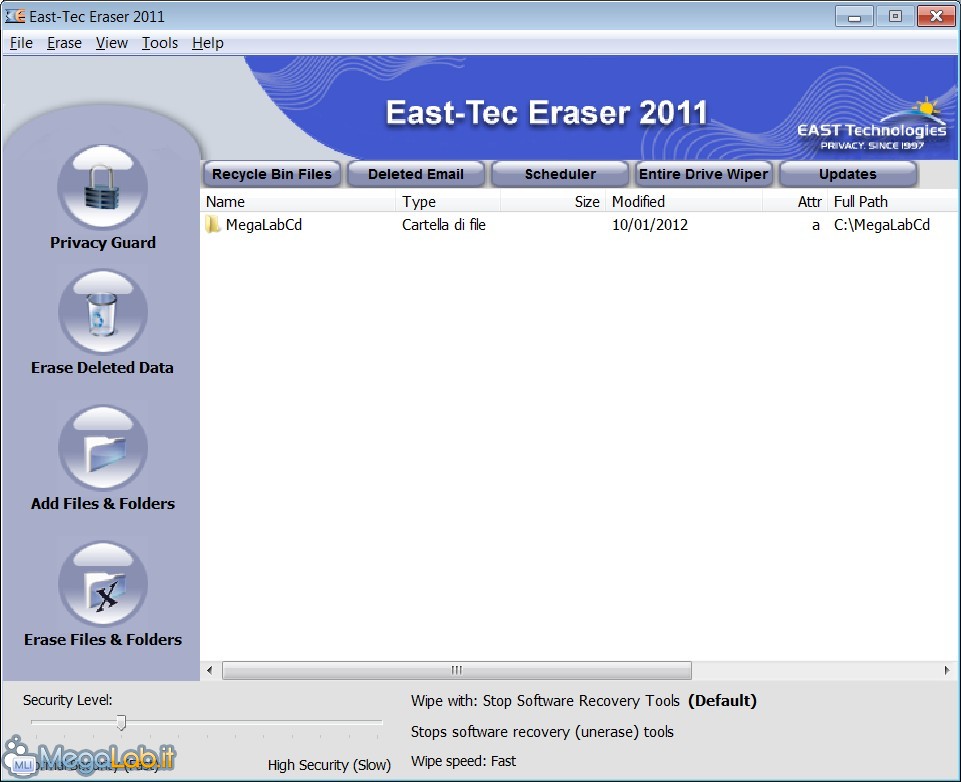Click the MegaLabCd folder icon
This screenshot has width=961, height=782.
(213, 224)
